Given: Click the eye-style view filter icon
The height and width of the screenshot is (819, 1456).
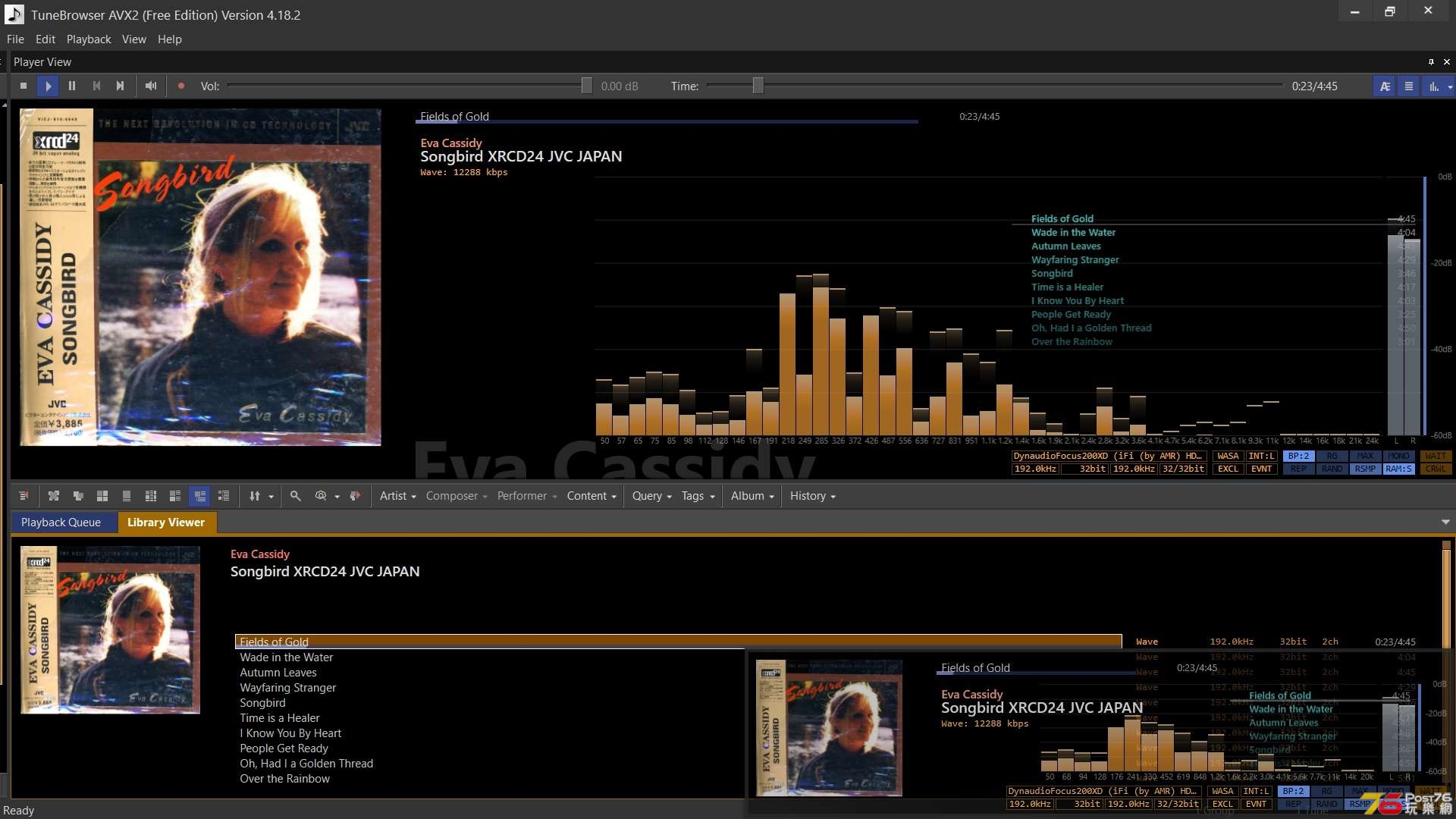Looking at the screenshot, I should coord(321,496).
